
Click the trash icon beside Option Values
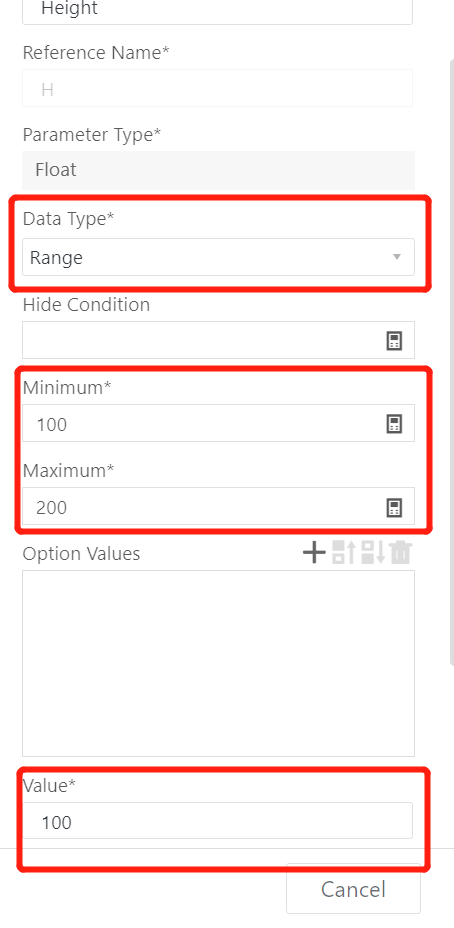tap(400, 553)
